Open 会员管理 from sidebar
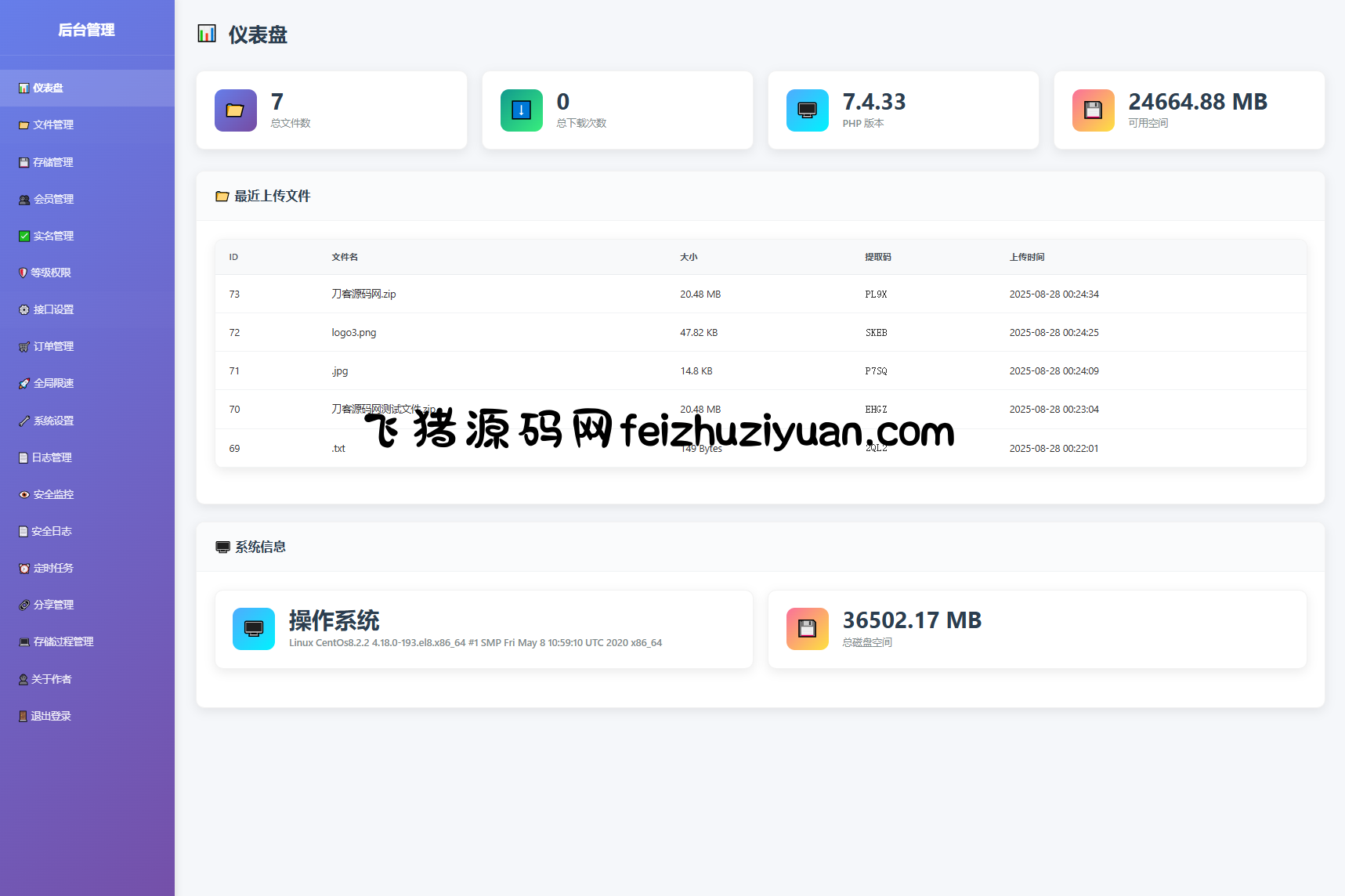The width and height of the screenshot is (1345, 896). 53,199
